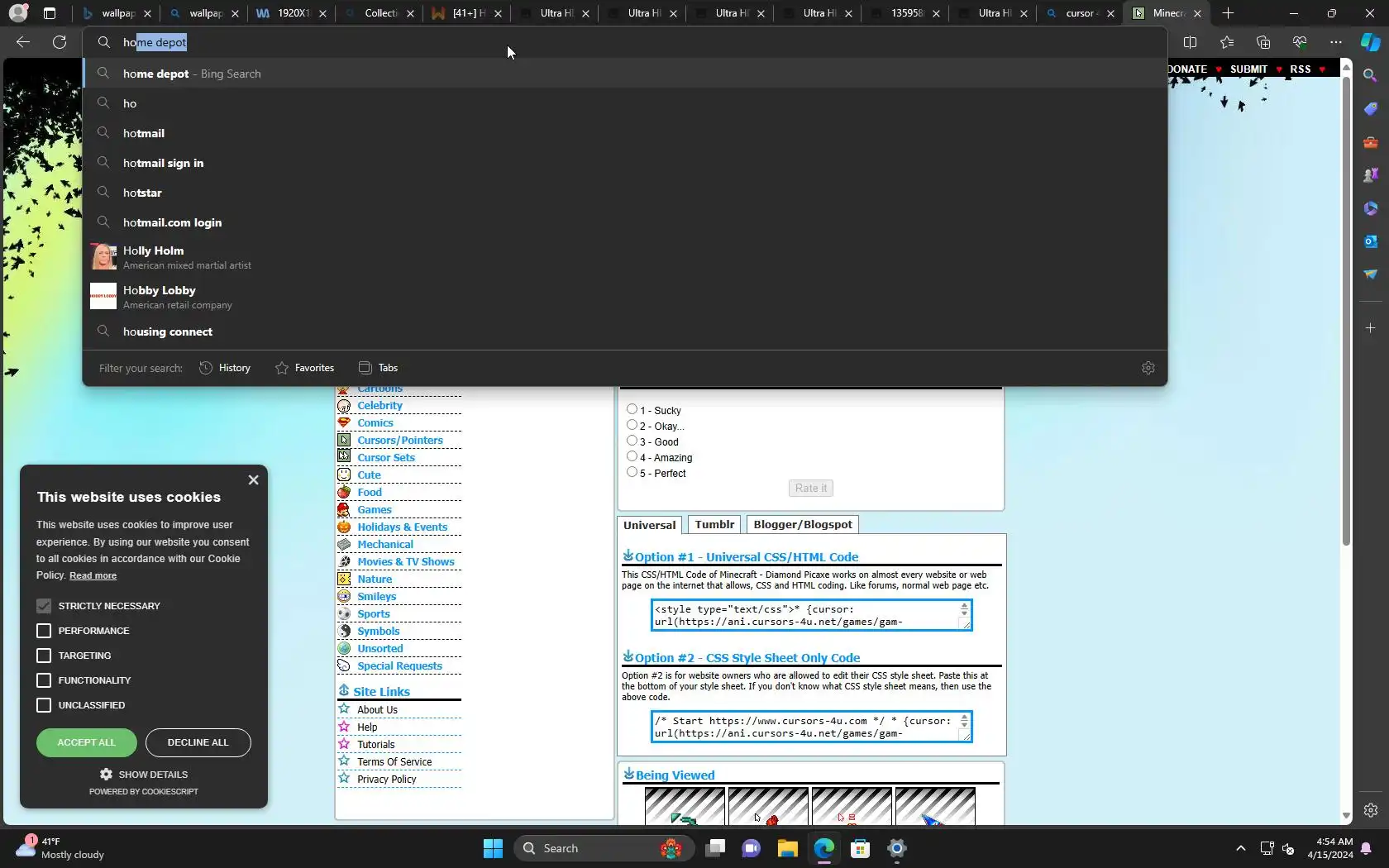Switch to the Tumblr code tab
1389x868 pixels.
pos(714,524)
